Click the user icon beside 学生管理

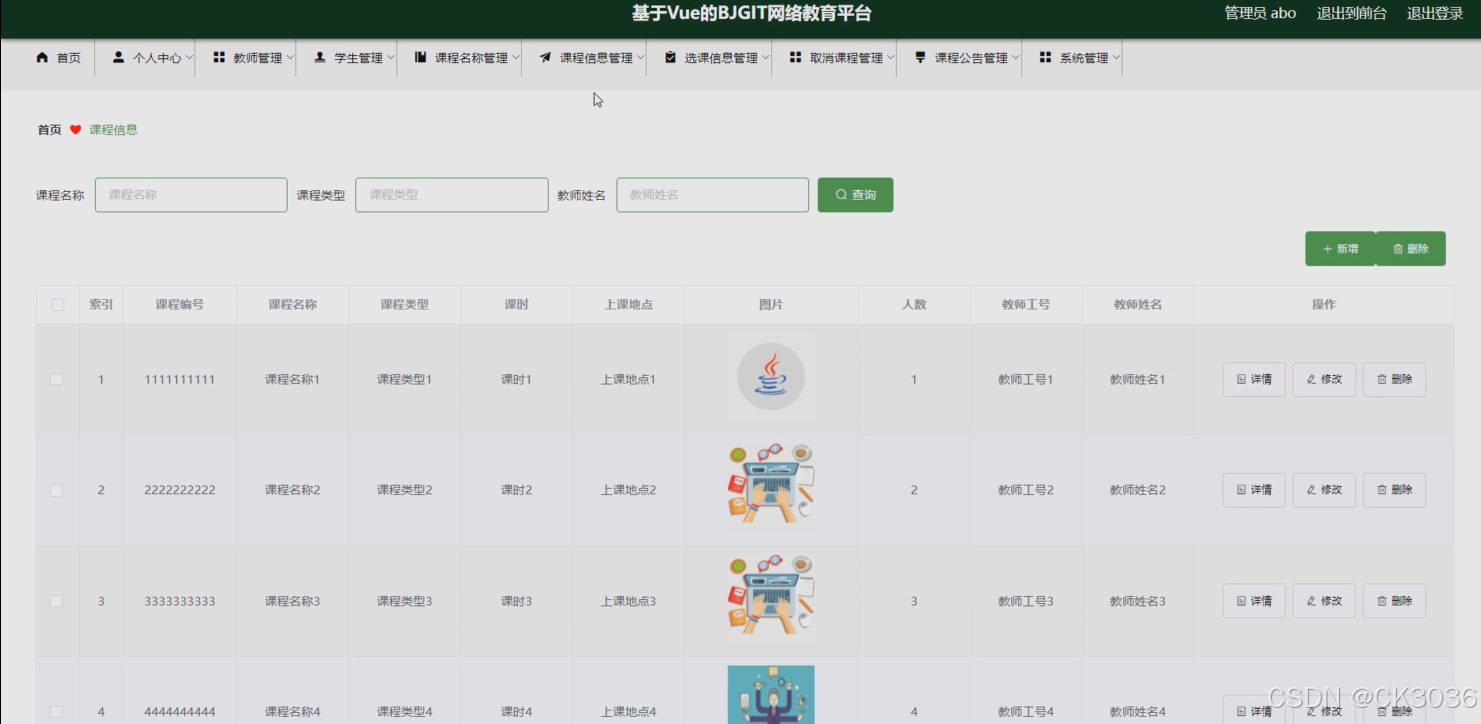(320, 58)
